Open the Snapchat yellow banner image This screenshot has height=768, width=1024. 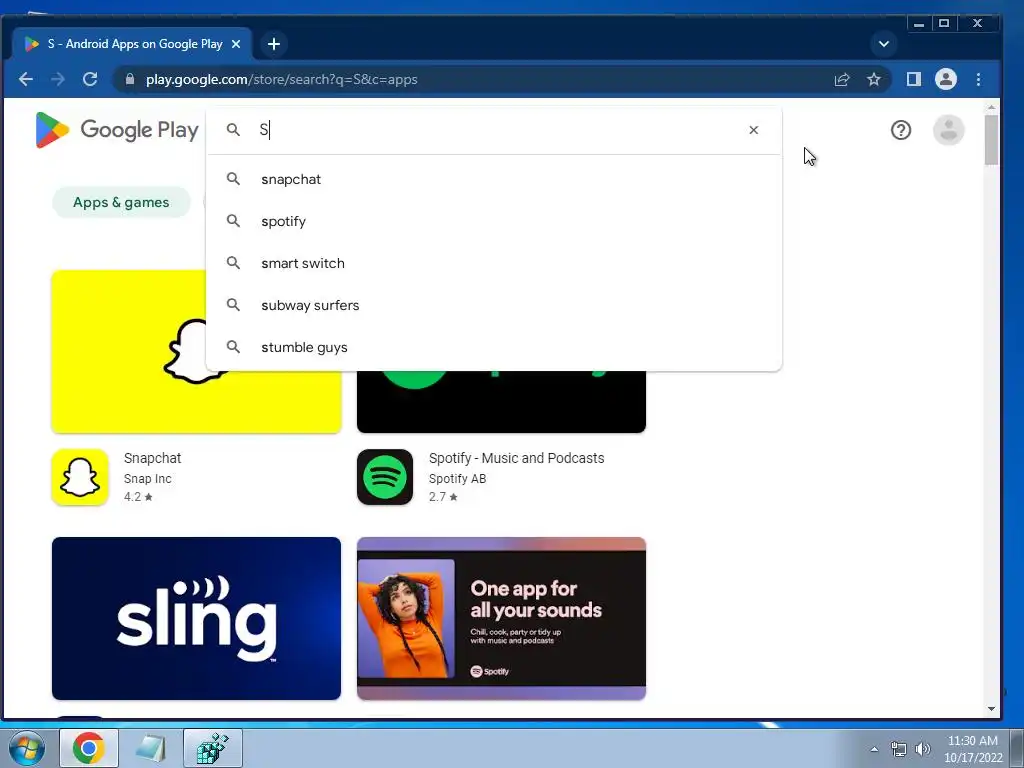click(129, 351)
